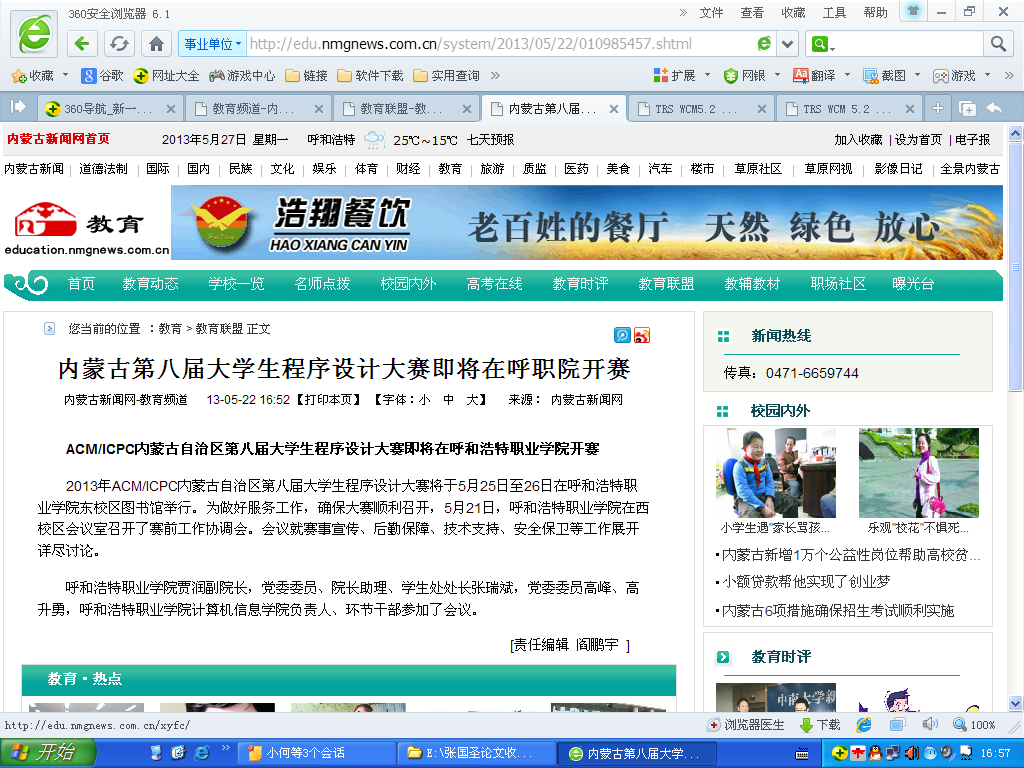Image resolution: width=1024 pixels, height=768 pixels.
Task: Click the browser back arrow button
Action: [x=83, y=44]
